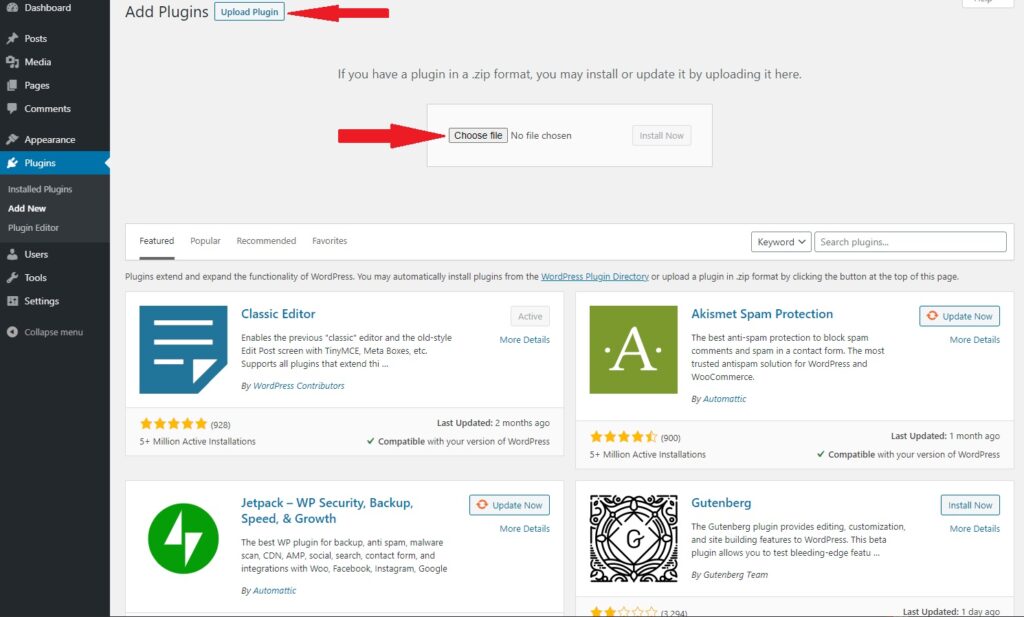Open the Comments menu

(x=47, y=108)
